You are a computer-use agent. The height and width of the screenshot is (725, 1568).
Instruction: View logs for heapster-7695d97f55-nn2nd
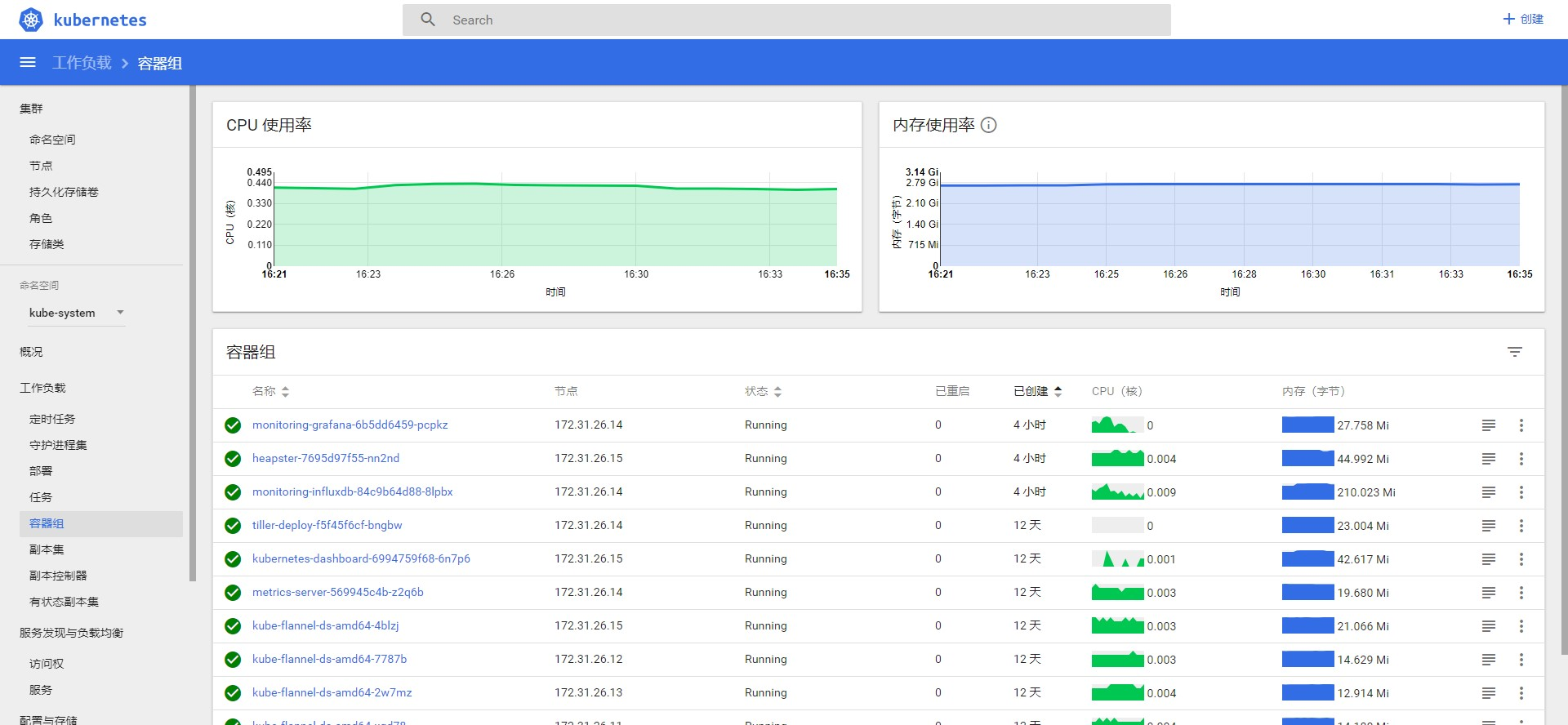(x=1489, y=459)
